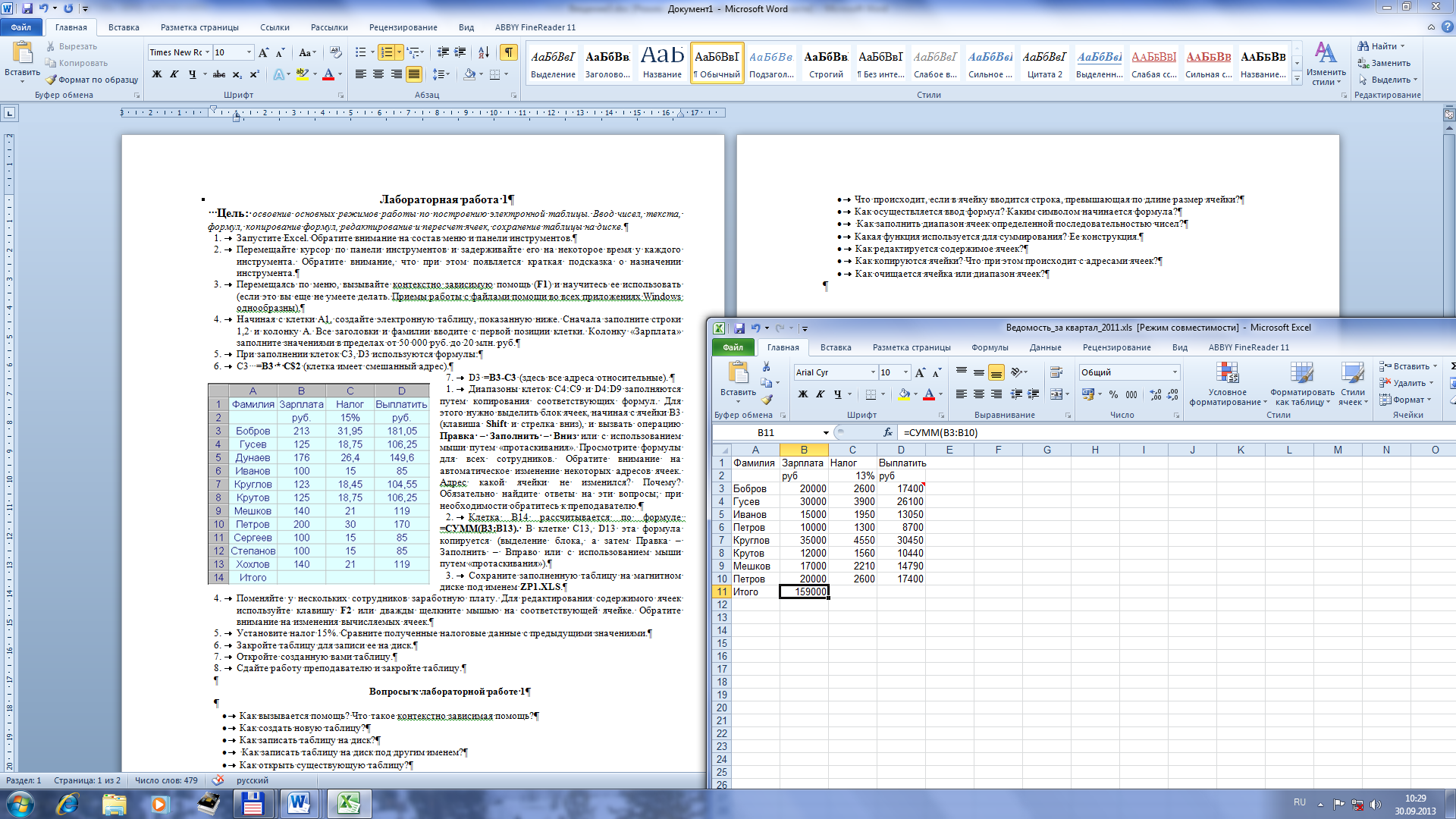Toggle show paragraph marks ¶ in Word
Viewport: 1456px width, 819px height.
point(508,52)
